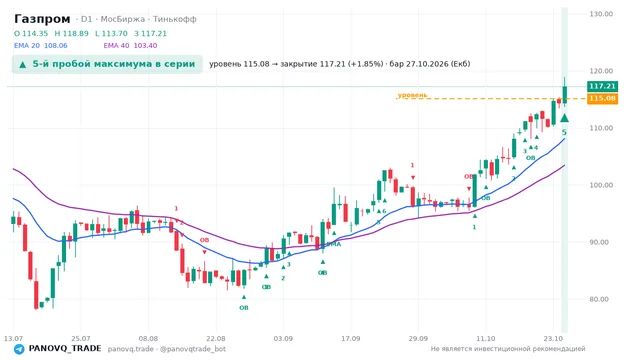Click the blue "EMA 20 108.06" legend entry
This screenshot has width=640, height=360.
(x=41, y=45)
